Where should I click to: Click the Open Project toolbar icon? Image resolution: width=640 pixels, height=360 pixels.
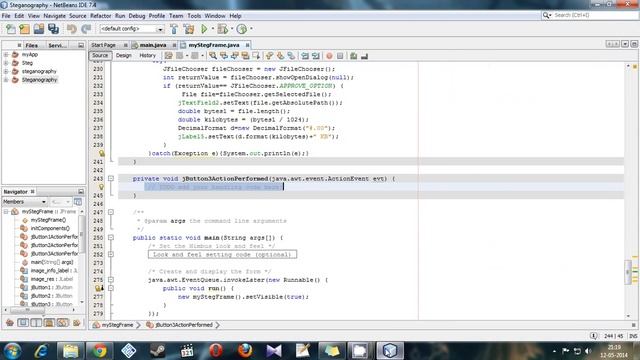tap(39, 29)
